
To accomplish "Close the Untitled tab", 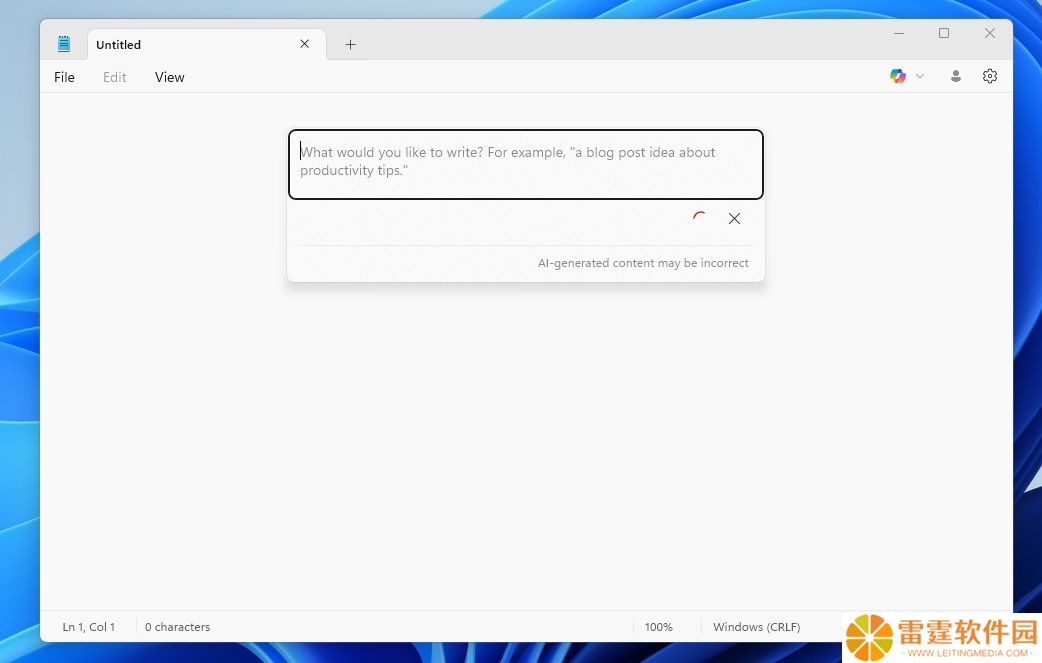I will 304,44.
